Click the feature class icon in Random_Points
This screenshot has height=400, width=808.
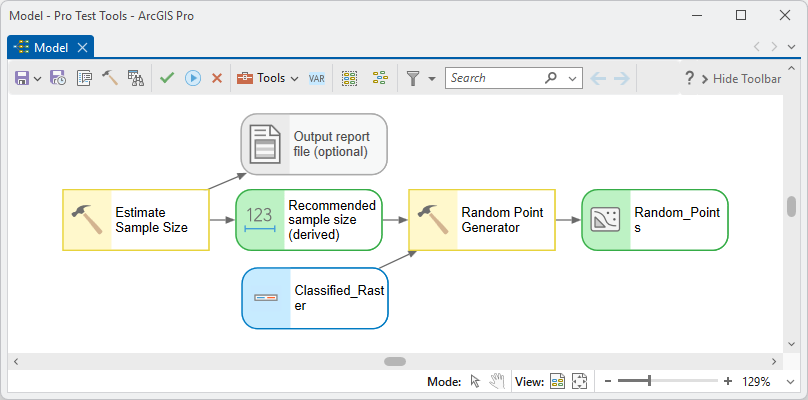605,220
